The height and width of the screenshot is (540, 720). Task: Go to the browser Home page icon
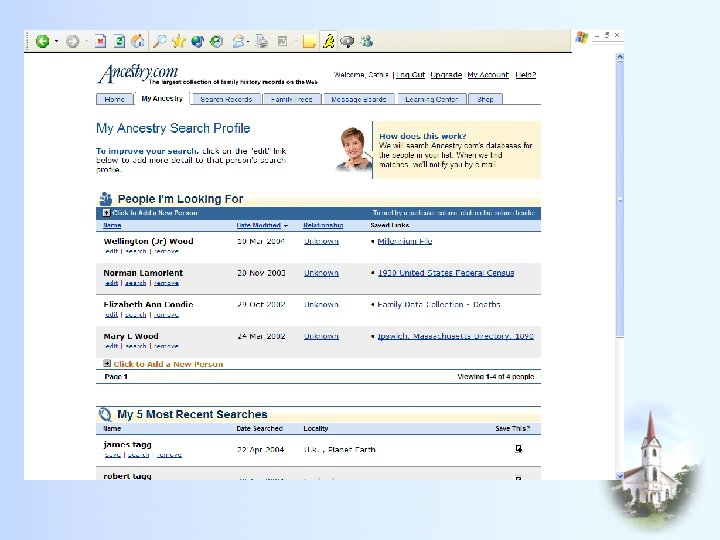point(138,41)
